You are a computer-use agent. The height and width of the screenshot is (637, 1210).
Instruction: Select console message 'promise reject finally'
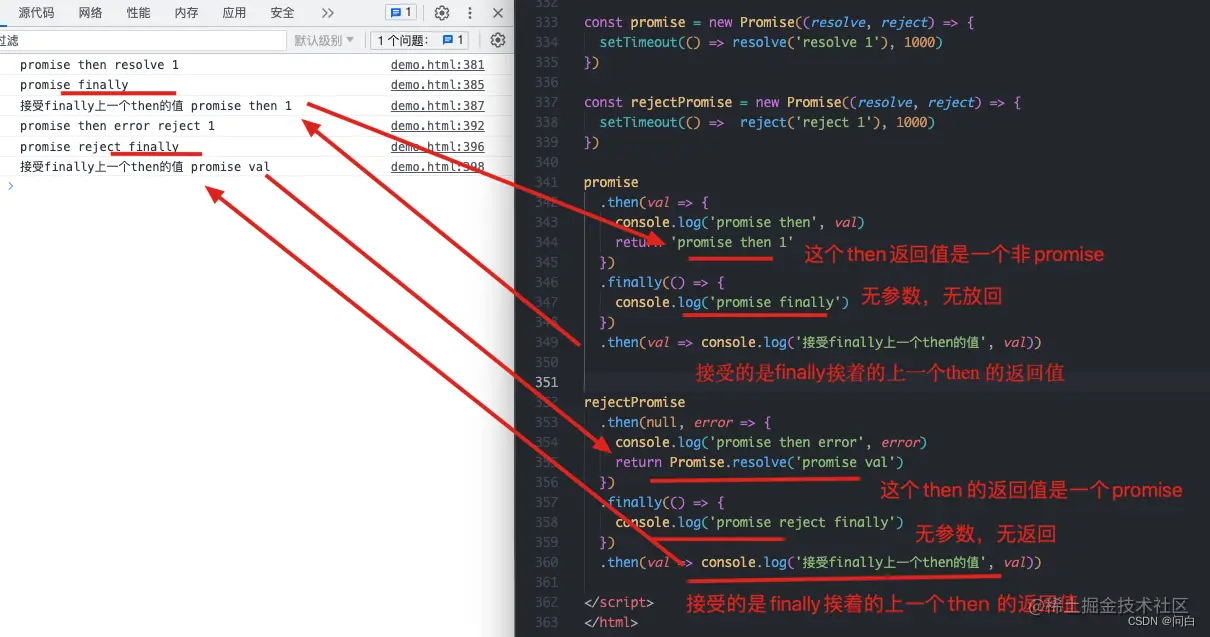pos(99,147)
